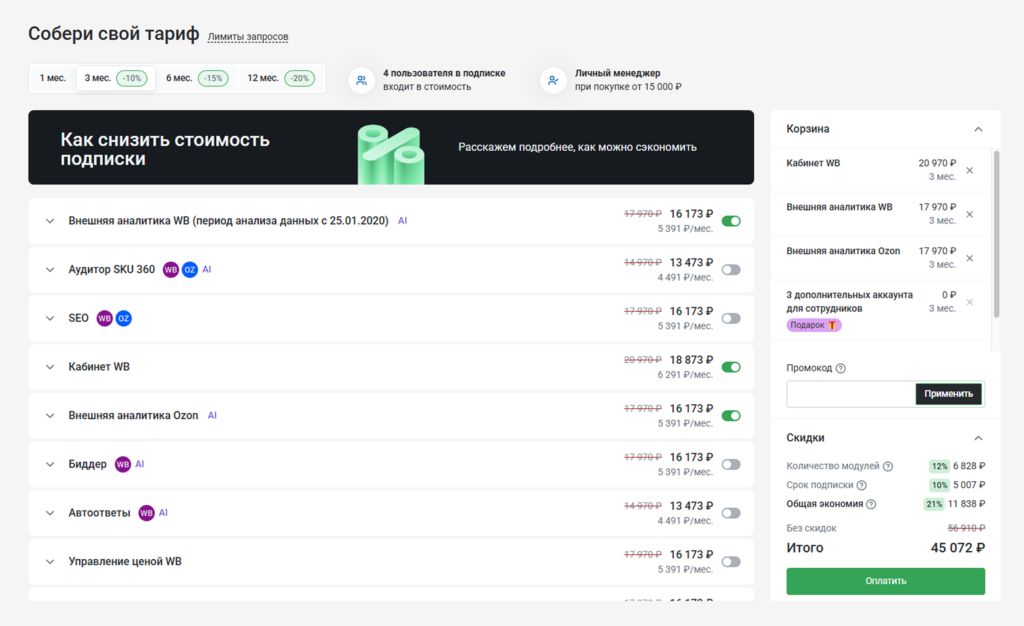Click info icon beside Количество модулей
Screen dimensions: 1024x626
tap(888, 466)
